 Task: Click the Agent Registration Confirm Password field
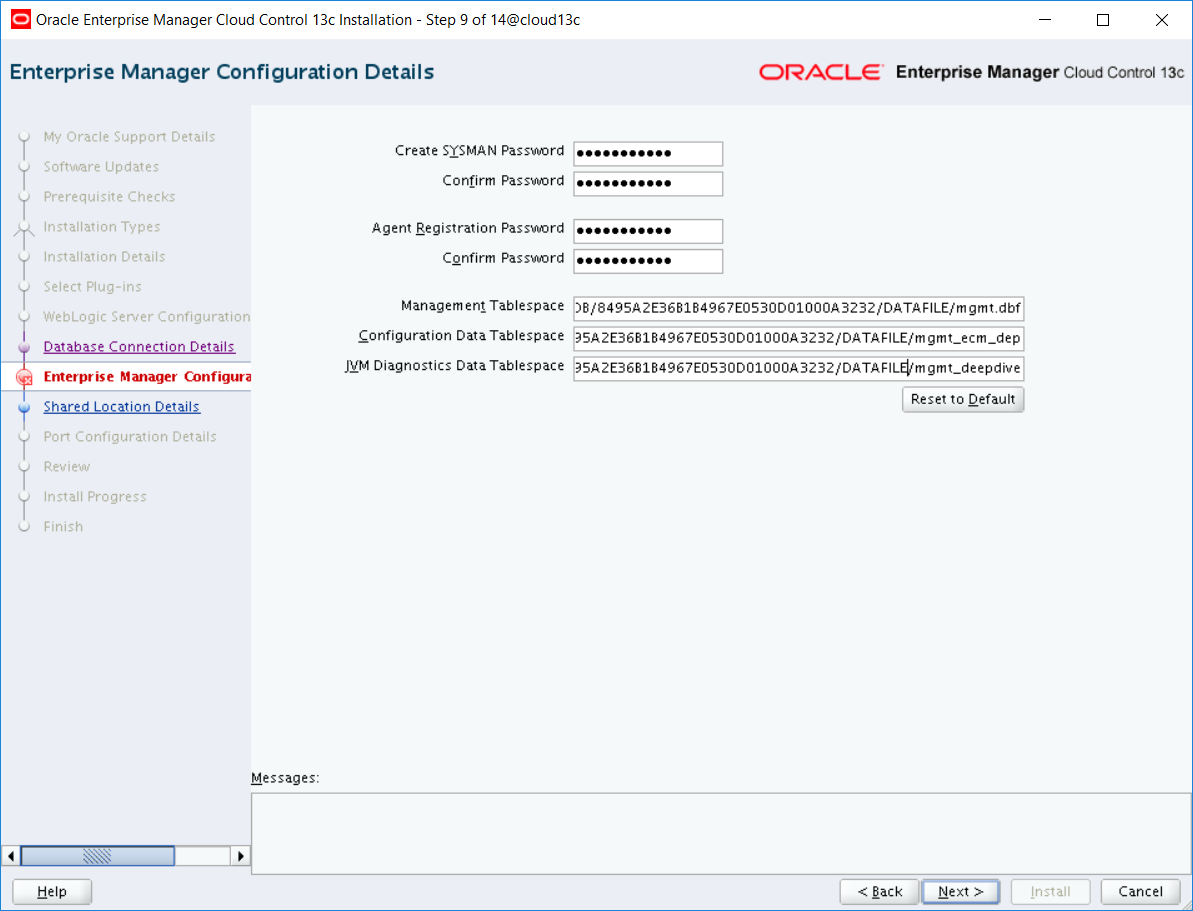[x=647, y=261]
